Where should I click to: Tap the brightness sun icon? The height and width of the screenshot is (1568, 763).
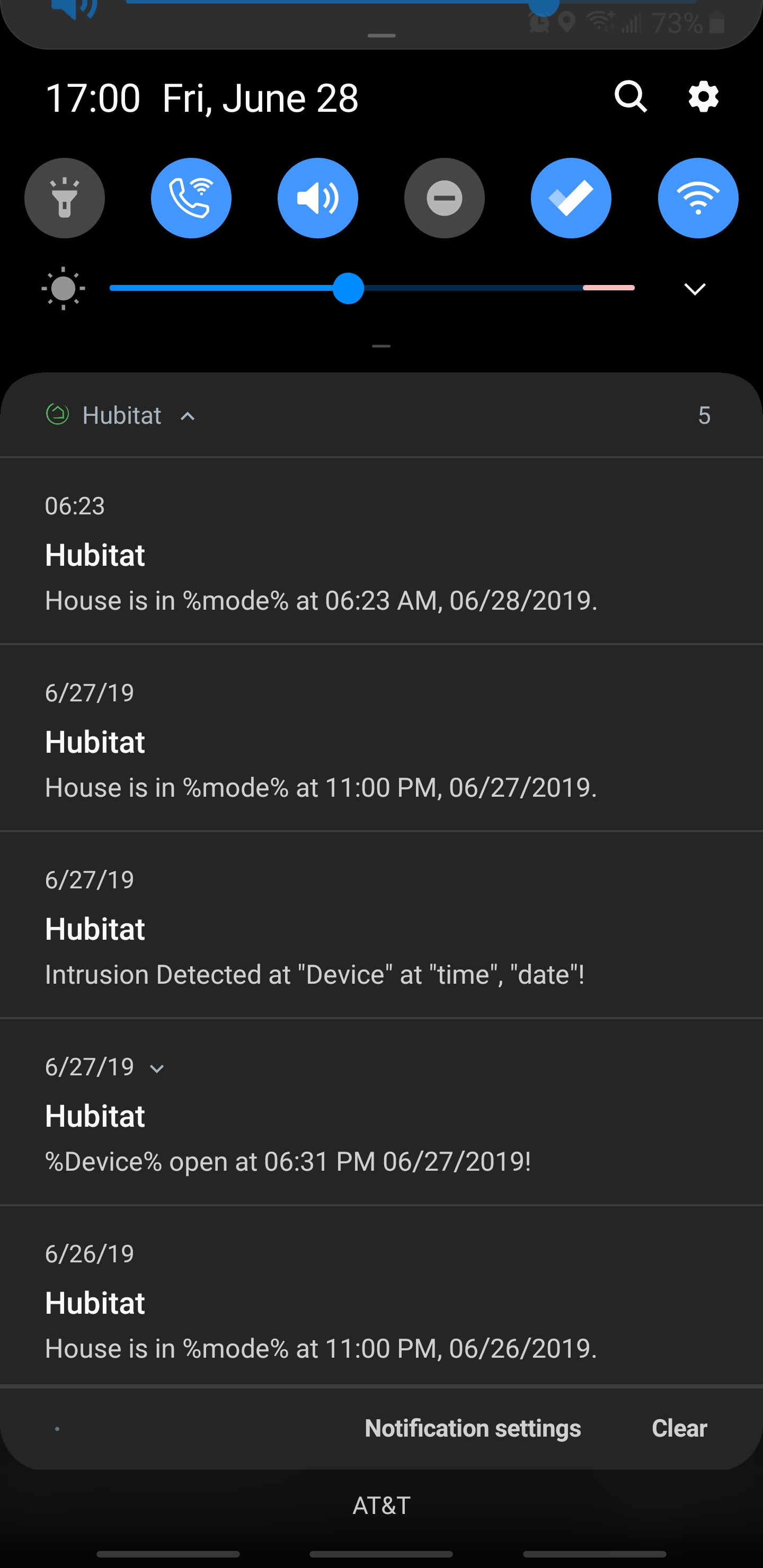pyautogui.click(x=64, y=289)
